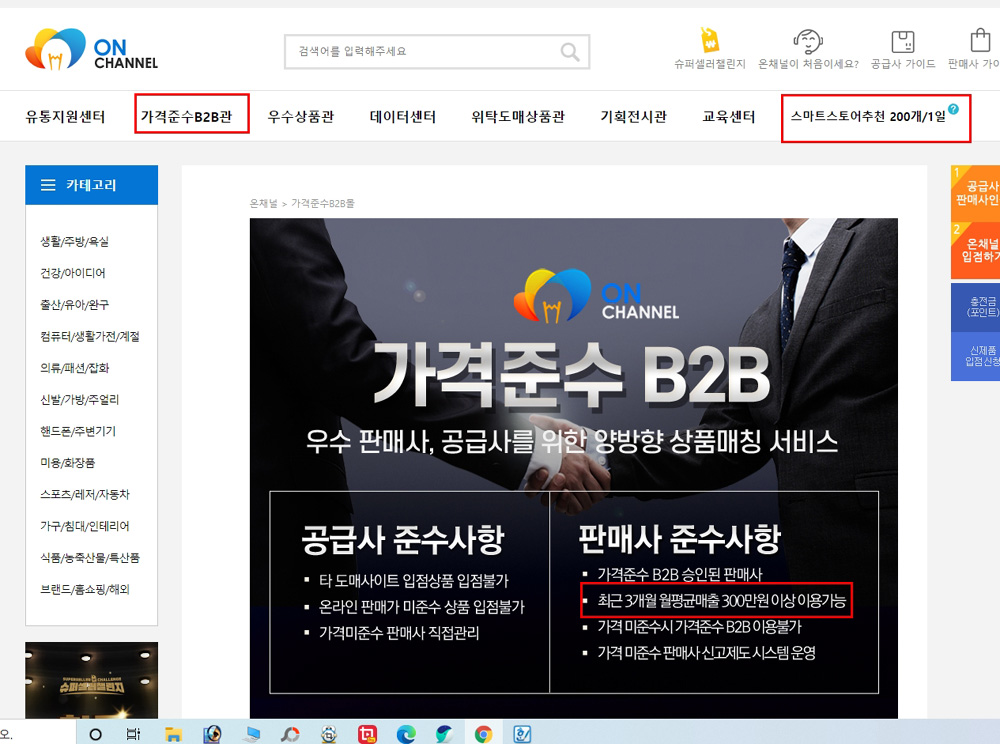Screen dimensions: 1000x744
Task: Select the 의류/패션/잡화 category
Action: (x=74, y=368)
